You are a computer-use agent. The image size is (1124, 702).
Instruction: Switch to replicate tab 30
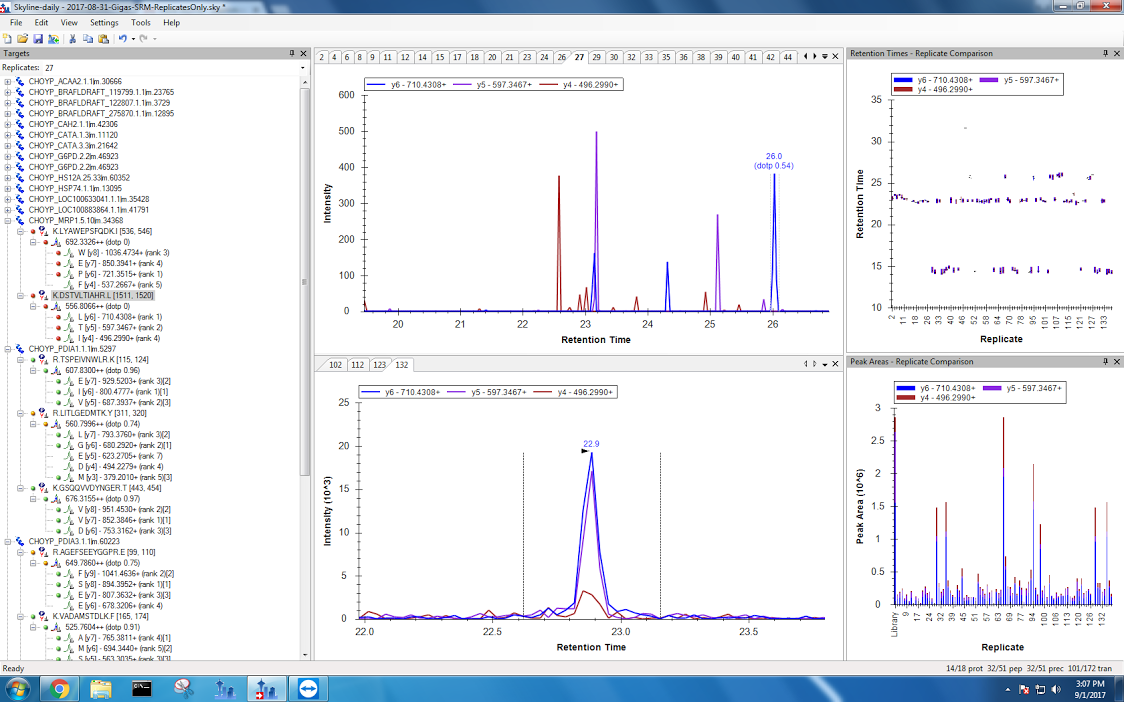tap(614, 57)
